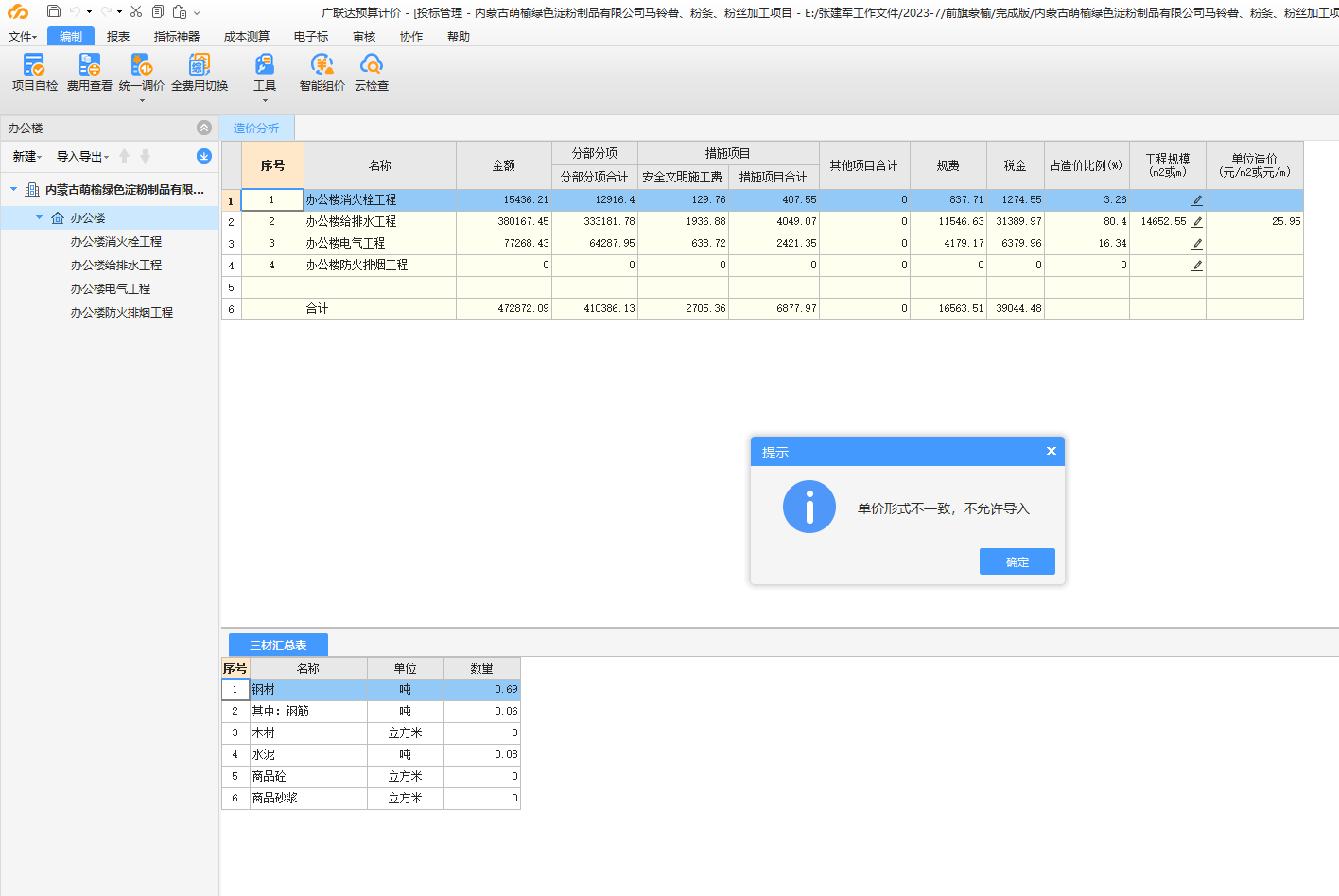The image size is (1339, 896).
Task: Select the 三材汇总表 tab
Action: 278,645
